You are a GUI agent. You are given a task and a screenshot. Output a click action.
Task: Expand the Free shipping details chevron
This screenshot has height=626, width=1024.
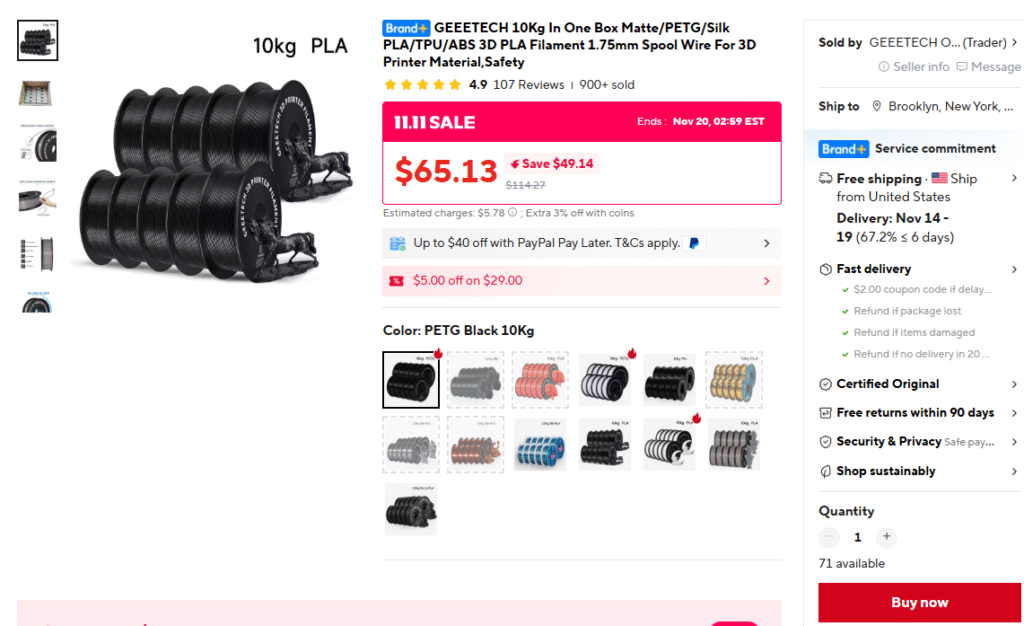(x=1014, y=178)
